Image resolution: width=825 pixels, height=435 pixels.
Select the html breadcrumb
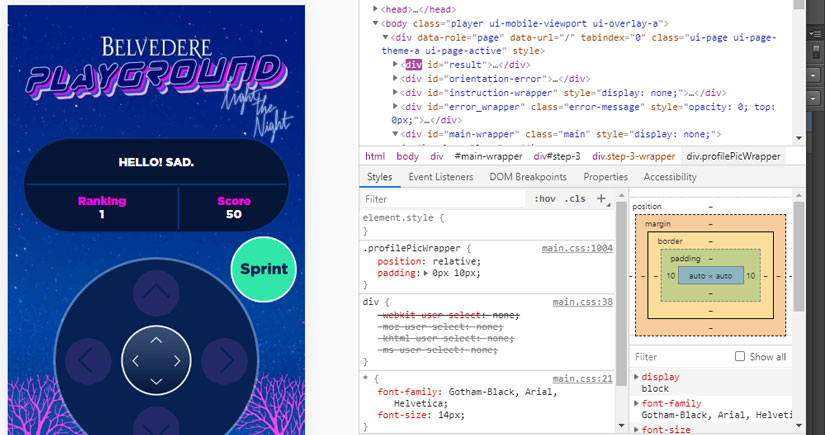pos(375,156)
